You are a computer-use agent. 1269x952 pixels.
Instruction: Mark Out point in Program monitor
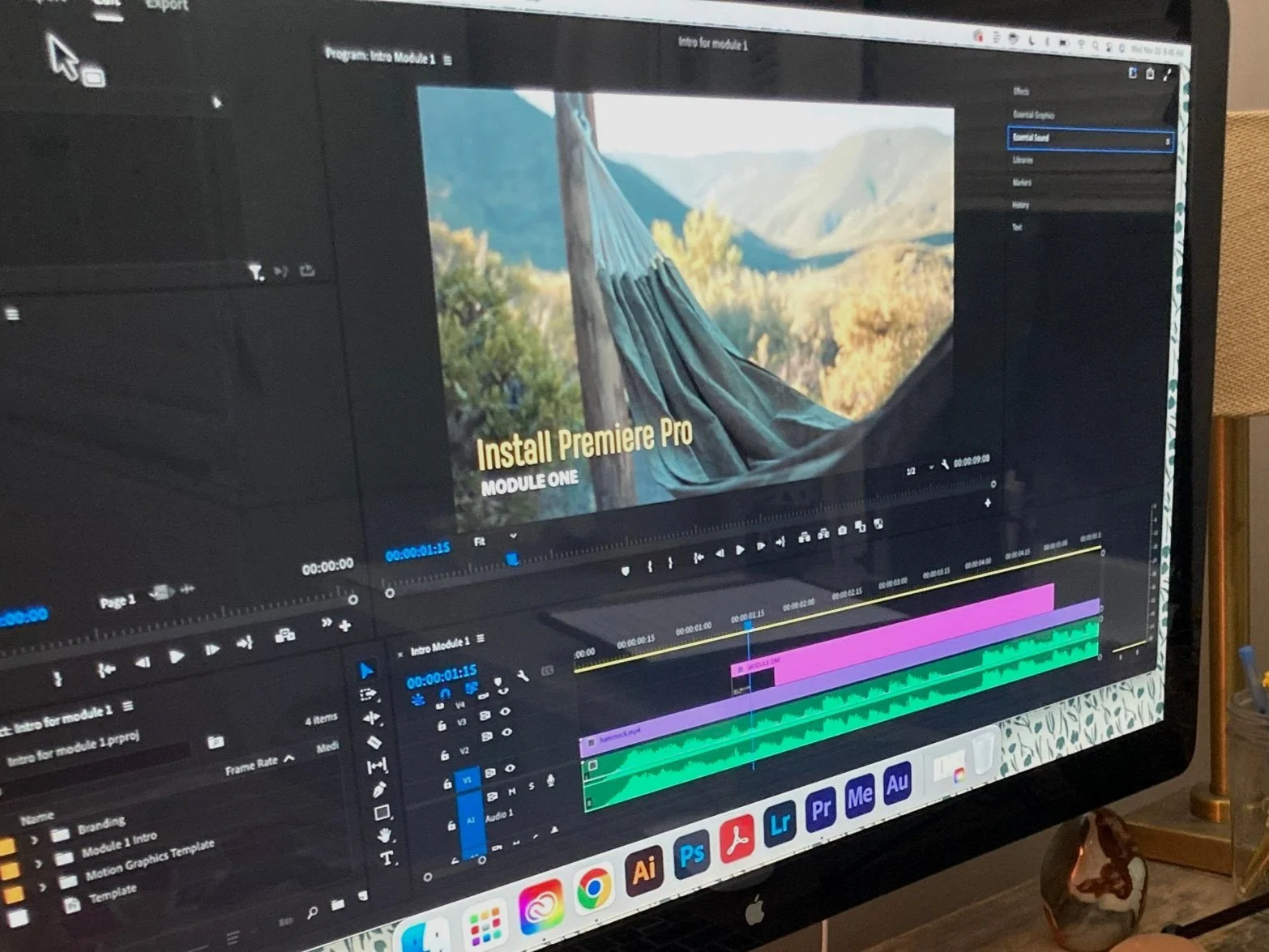pos(670,562)
